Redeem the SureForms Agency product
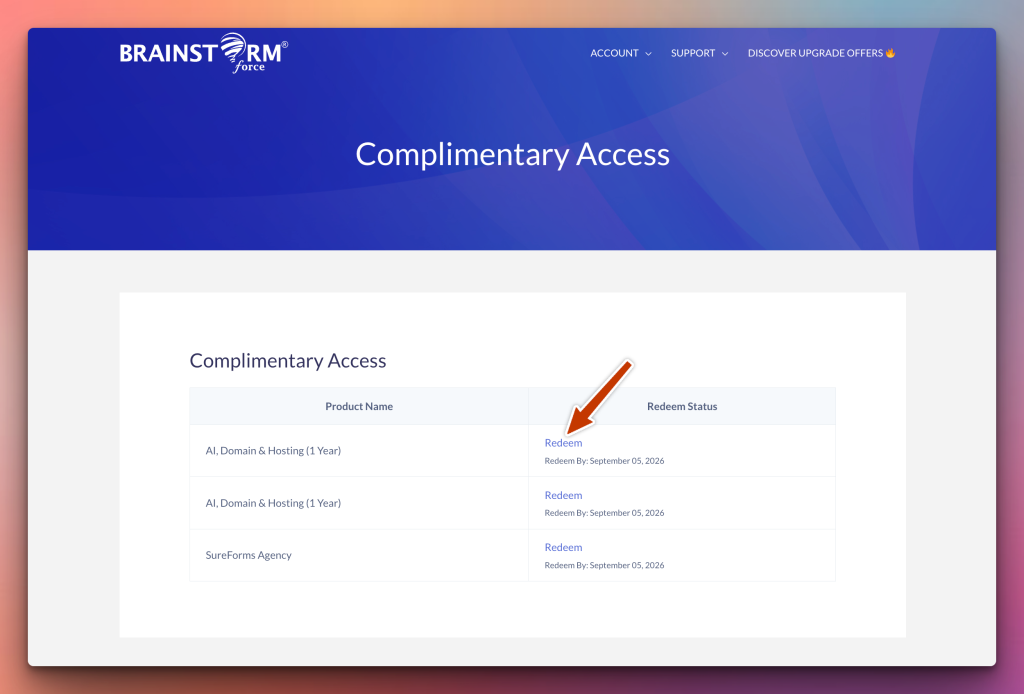The image size is (1024, 694). 563,547
